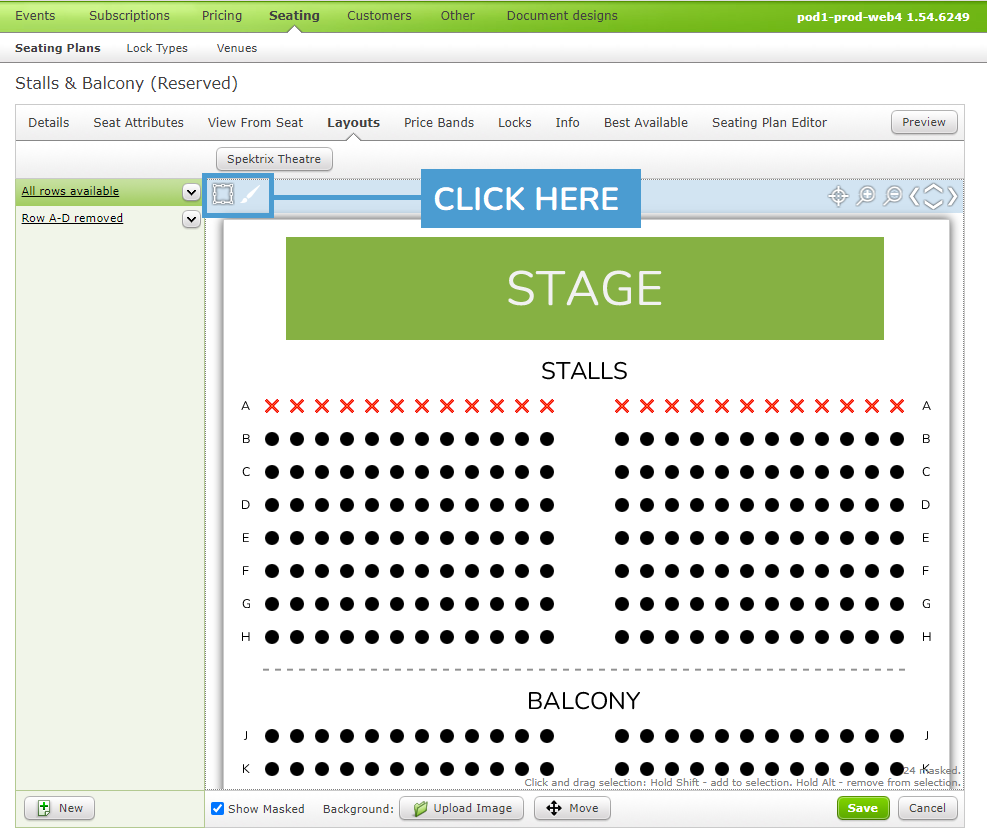987x838 pixels.
Task: Click the Spektrix Theatre button
Action: [274, 159]
